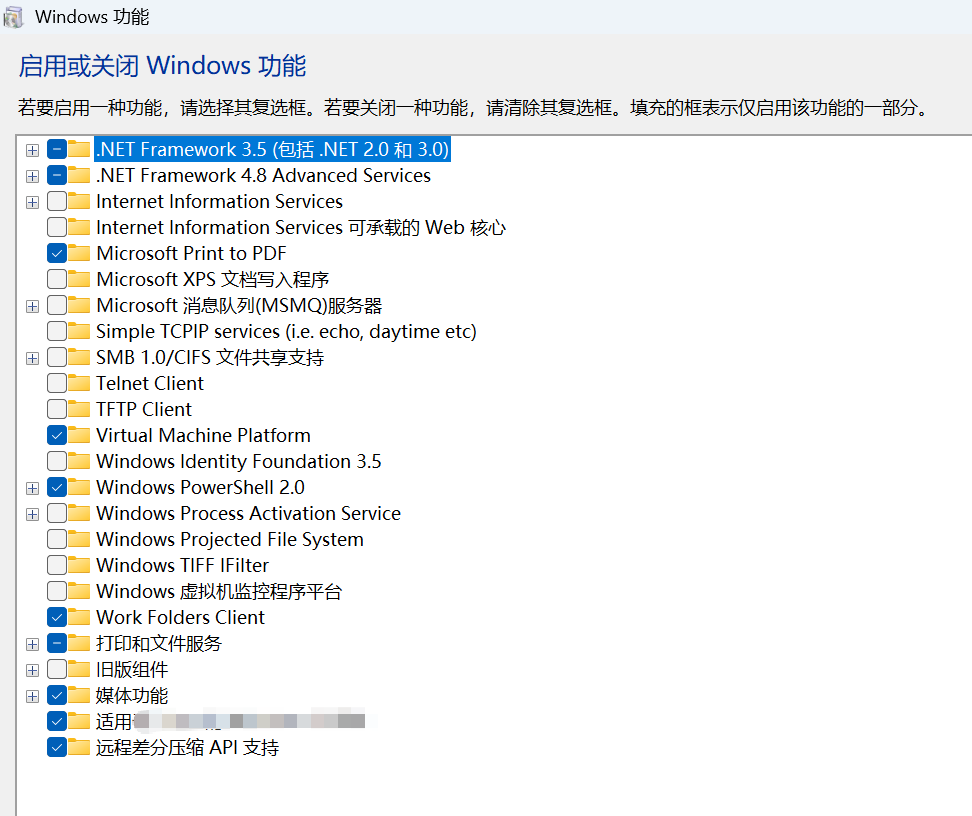972x816 pixels.
Task: Click folder icon beside Microsoft 消息队列(MSMQ)服务器
Action: pyautogui.click(x=79, y=306)
